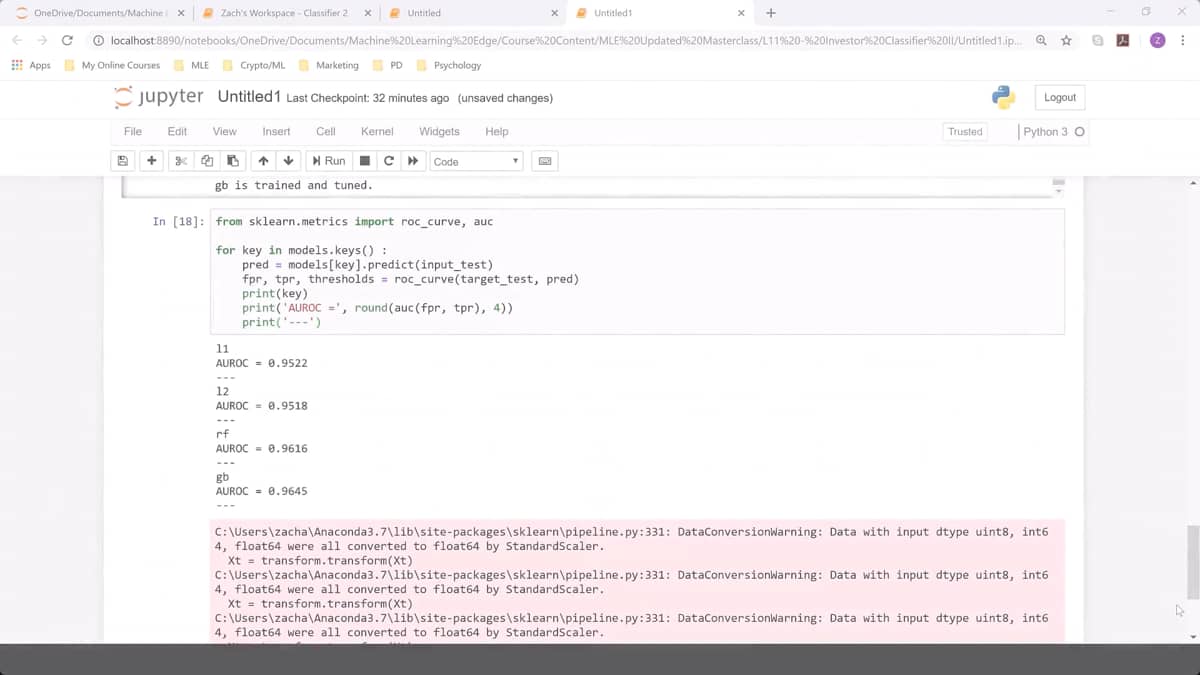1200x675 pixels.
Task: Select 'AUROC = 0.9616' output line
Action: pos(262,449)
